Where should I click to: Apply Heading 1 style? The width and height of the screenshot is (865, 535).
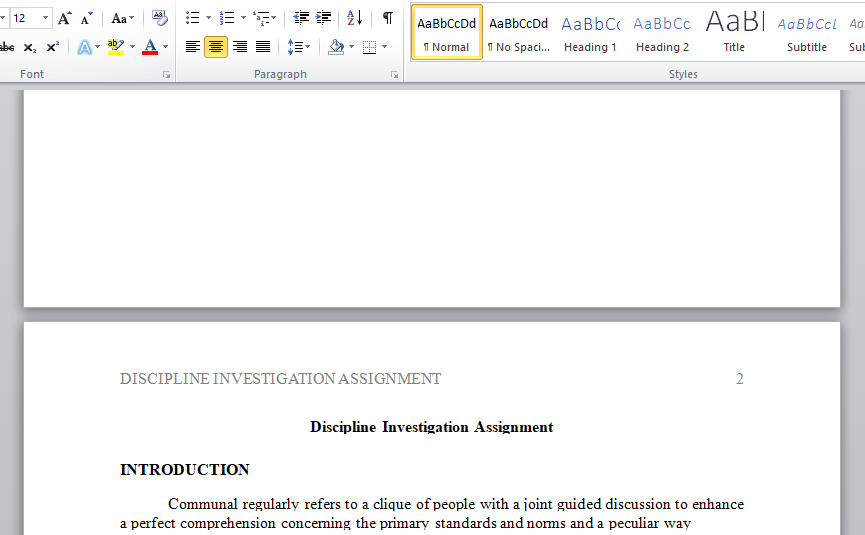point(590,32)
